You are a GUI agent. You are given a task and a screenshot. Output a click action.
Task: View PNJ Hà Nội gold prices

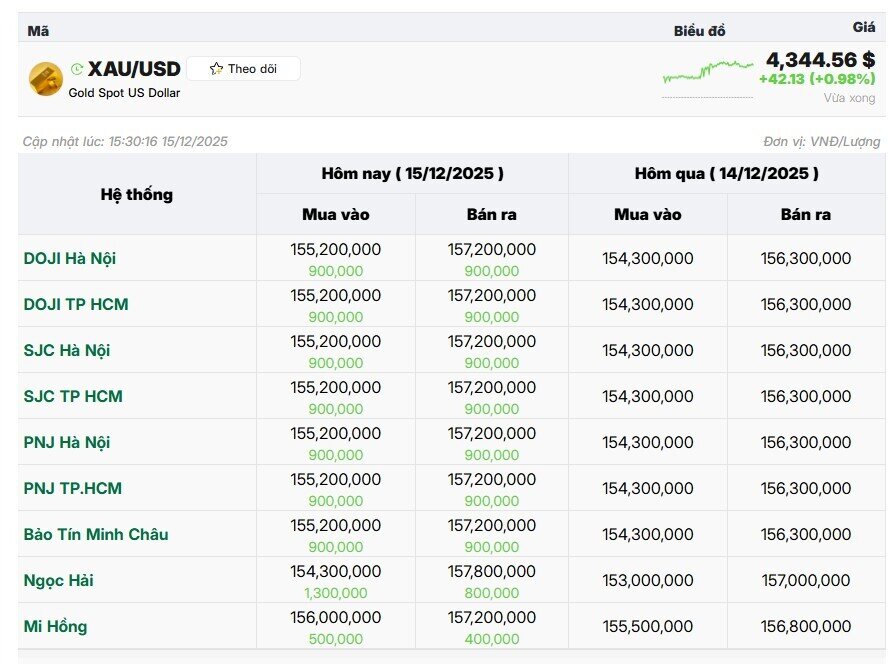pyautogui.click(x=67, y=442)
